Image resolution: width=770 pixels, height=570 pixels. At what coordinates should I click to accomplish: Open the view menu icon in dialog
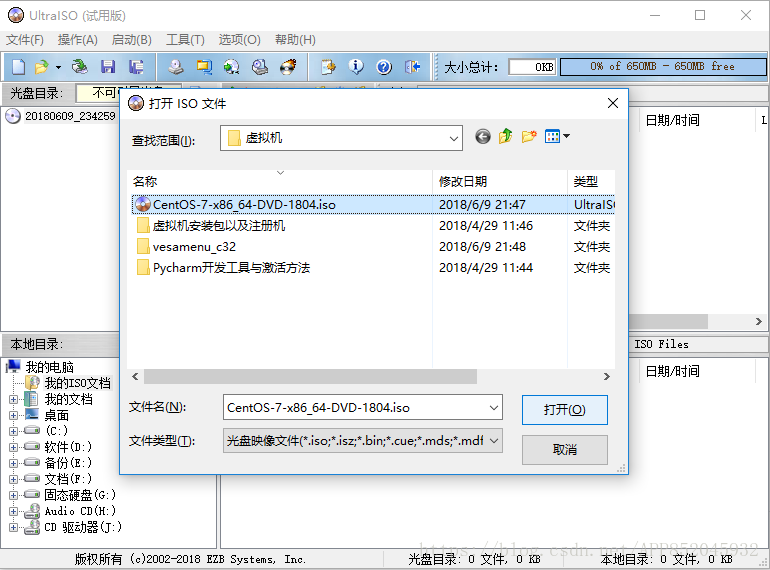coord(557,136)
